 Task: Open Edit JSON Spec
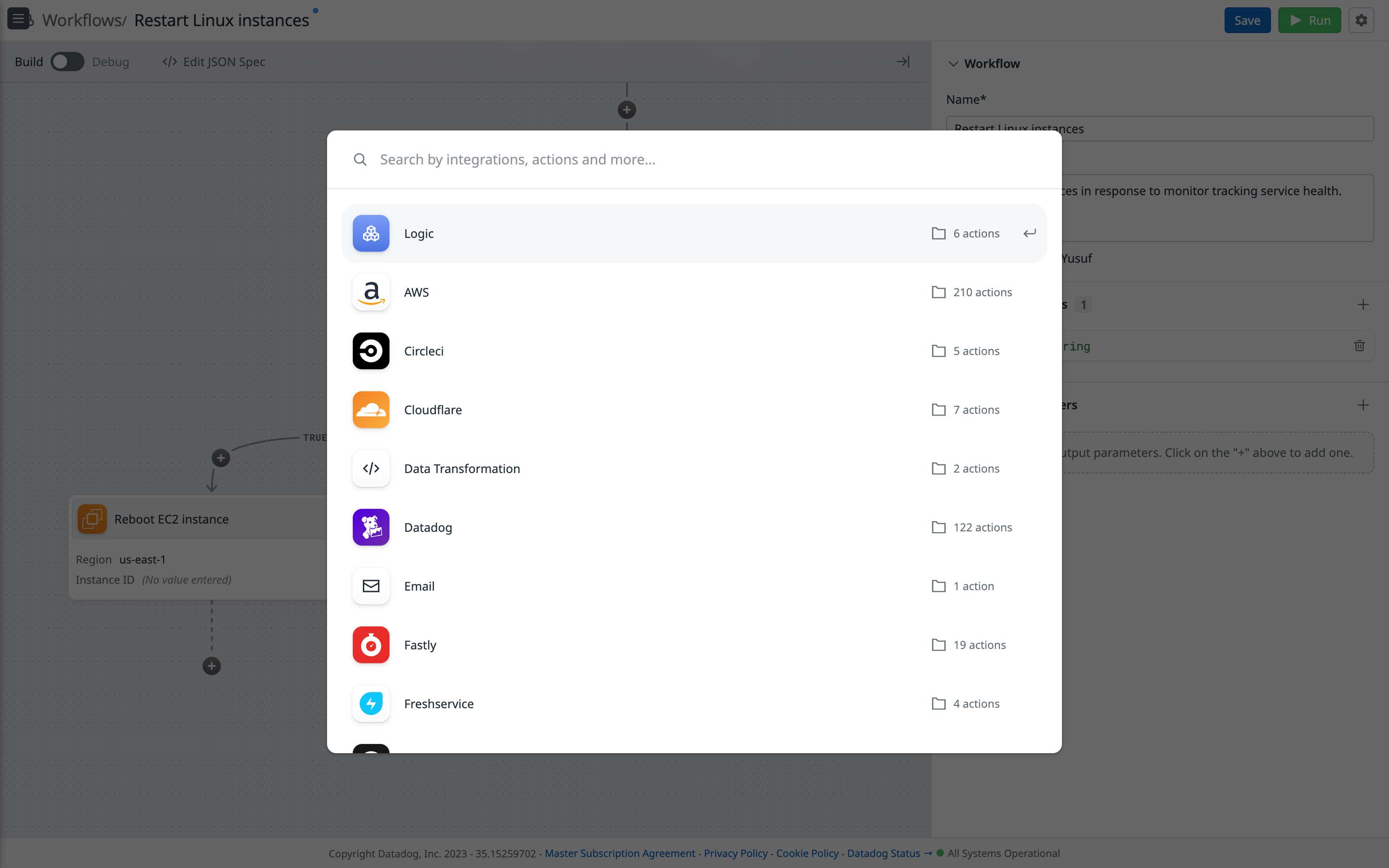(x=214, y=62)
